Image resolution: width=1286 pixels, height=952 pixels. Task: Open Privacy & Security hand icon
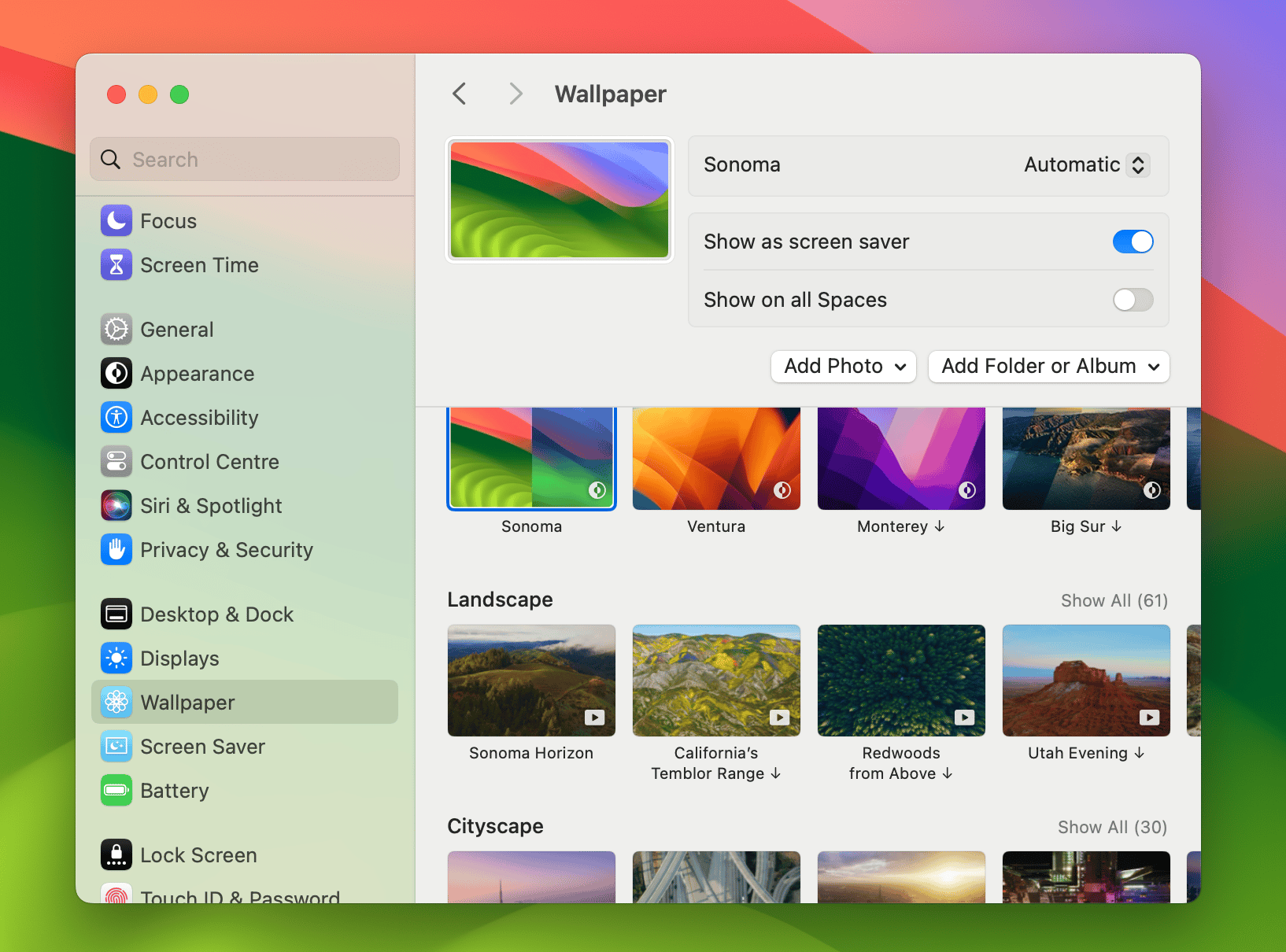[116, 550]
